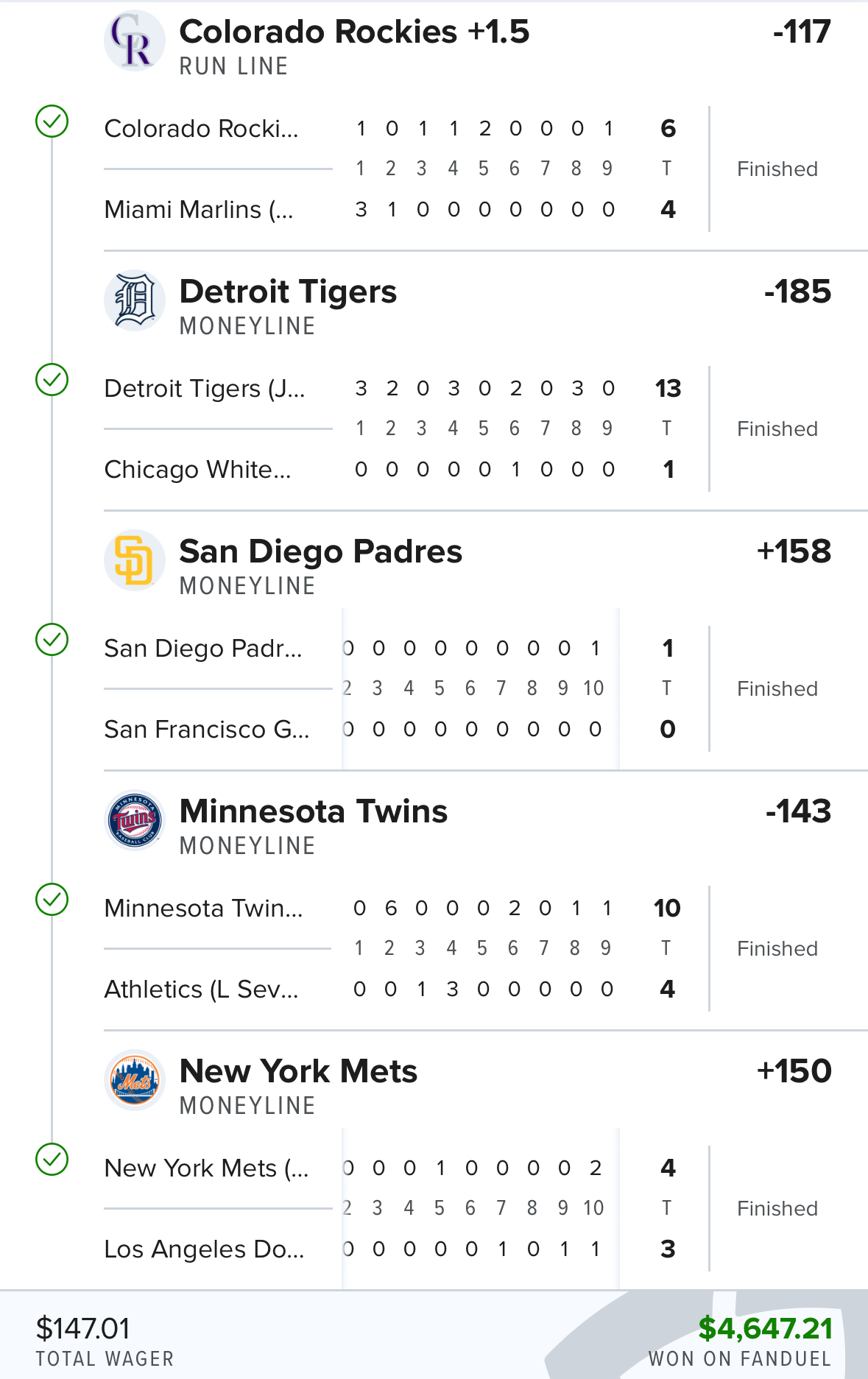Viewport: 868px width, 1379px height.
Task: Click the green checkmark beside Colorado Rockies
Action: [x=52, y=121]
